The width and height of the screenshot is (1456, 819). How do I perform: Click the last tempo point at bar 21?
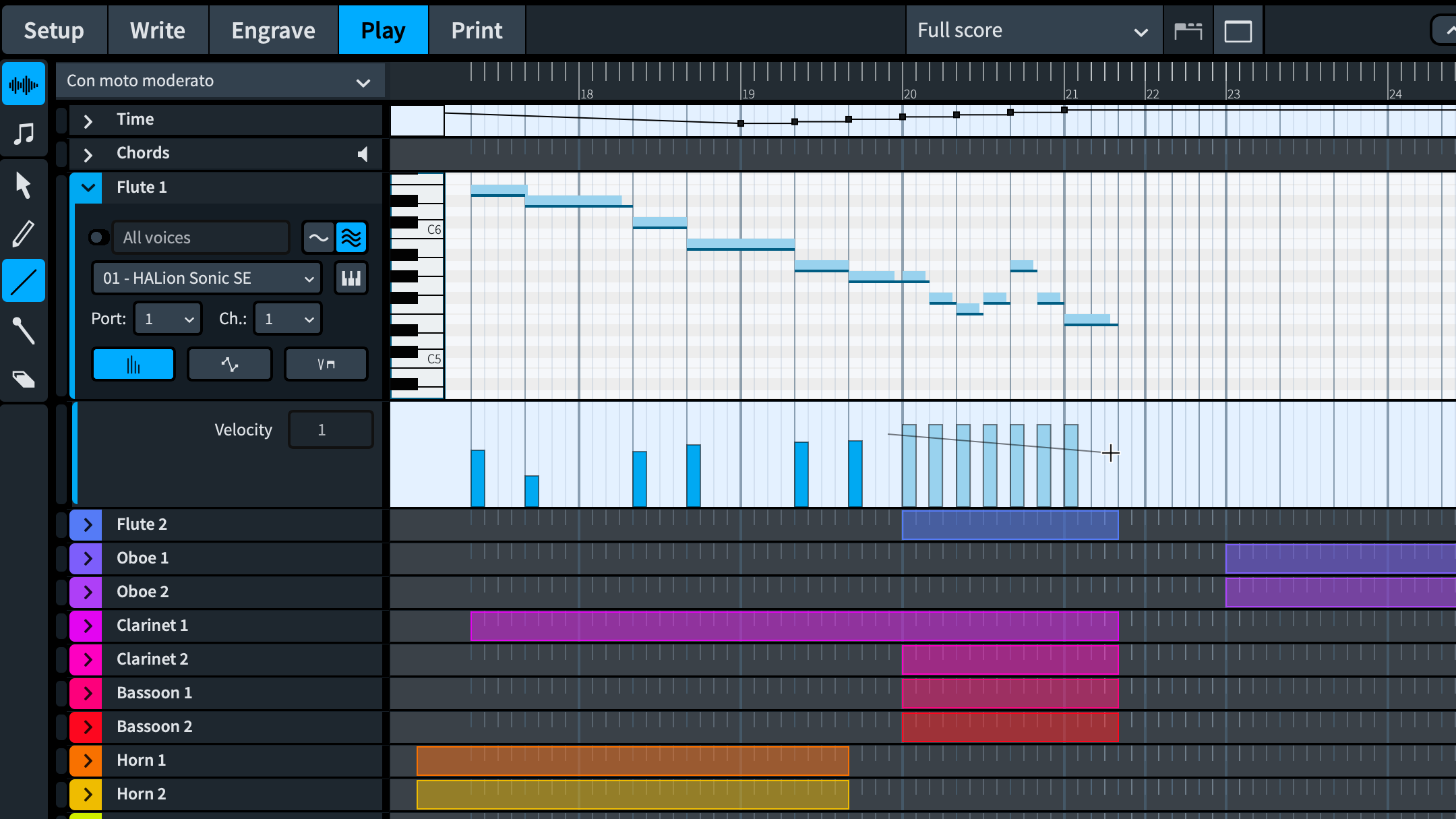pyautogui.click(x=1064, y=110)
